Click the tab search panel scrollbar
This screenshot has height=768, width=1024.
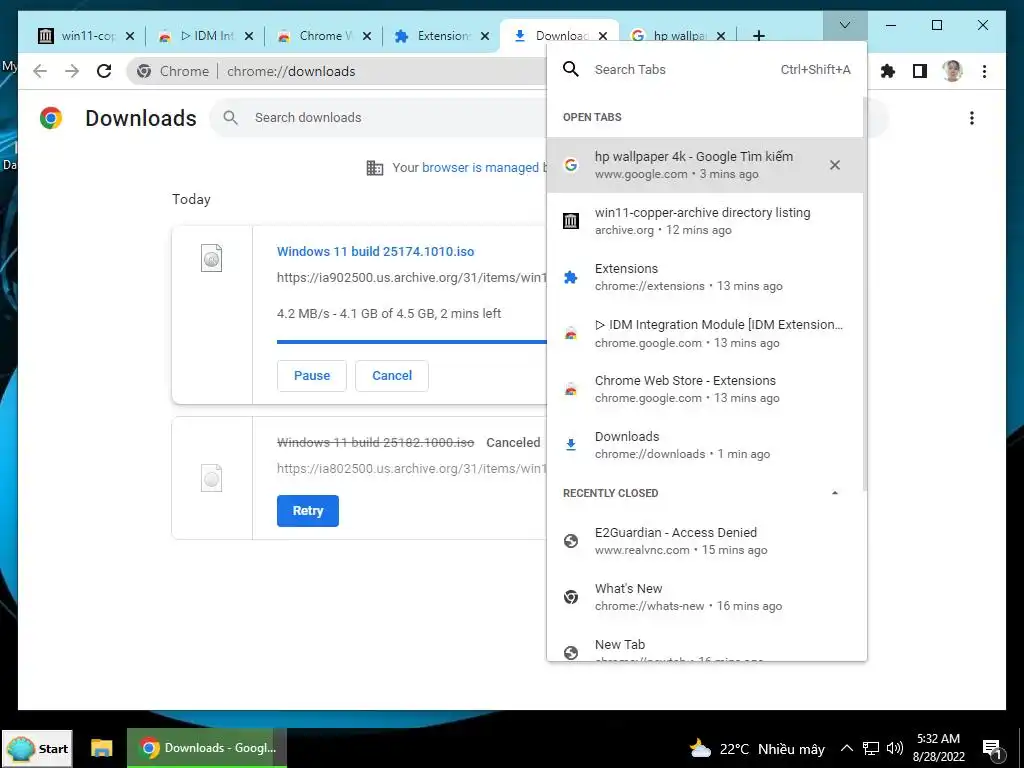[x=865, y=294]
